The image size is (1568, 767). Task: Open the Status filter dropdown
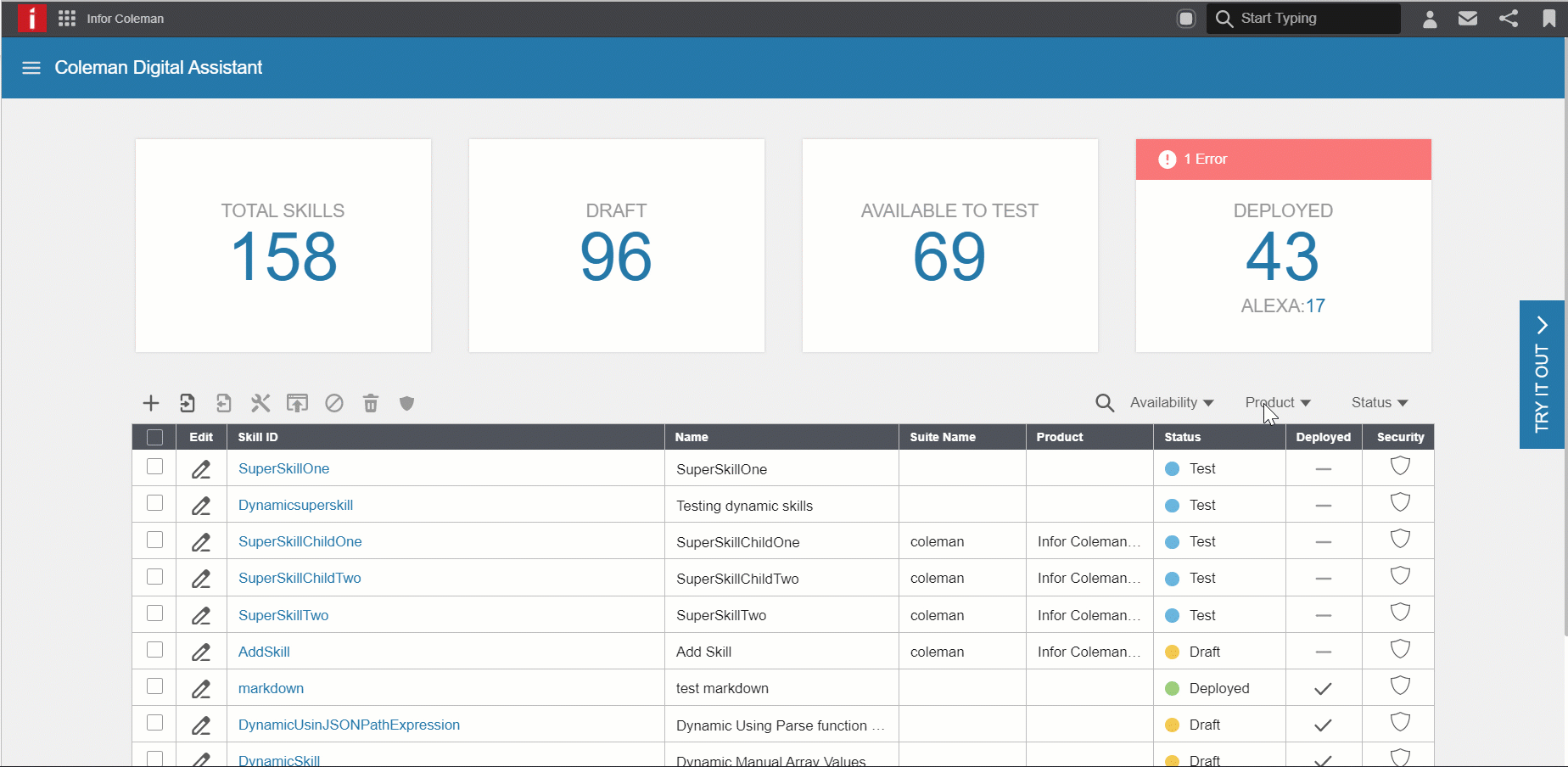click(1380, 403)
